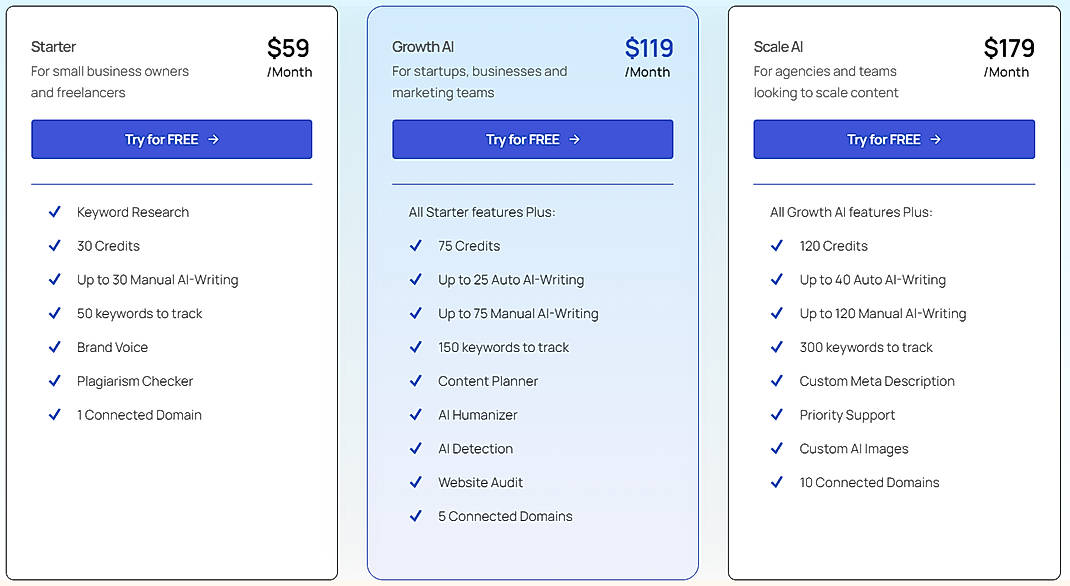
Task: Click the Starter plan heading
Action: click(x=53, y=47)
